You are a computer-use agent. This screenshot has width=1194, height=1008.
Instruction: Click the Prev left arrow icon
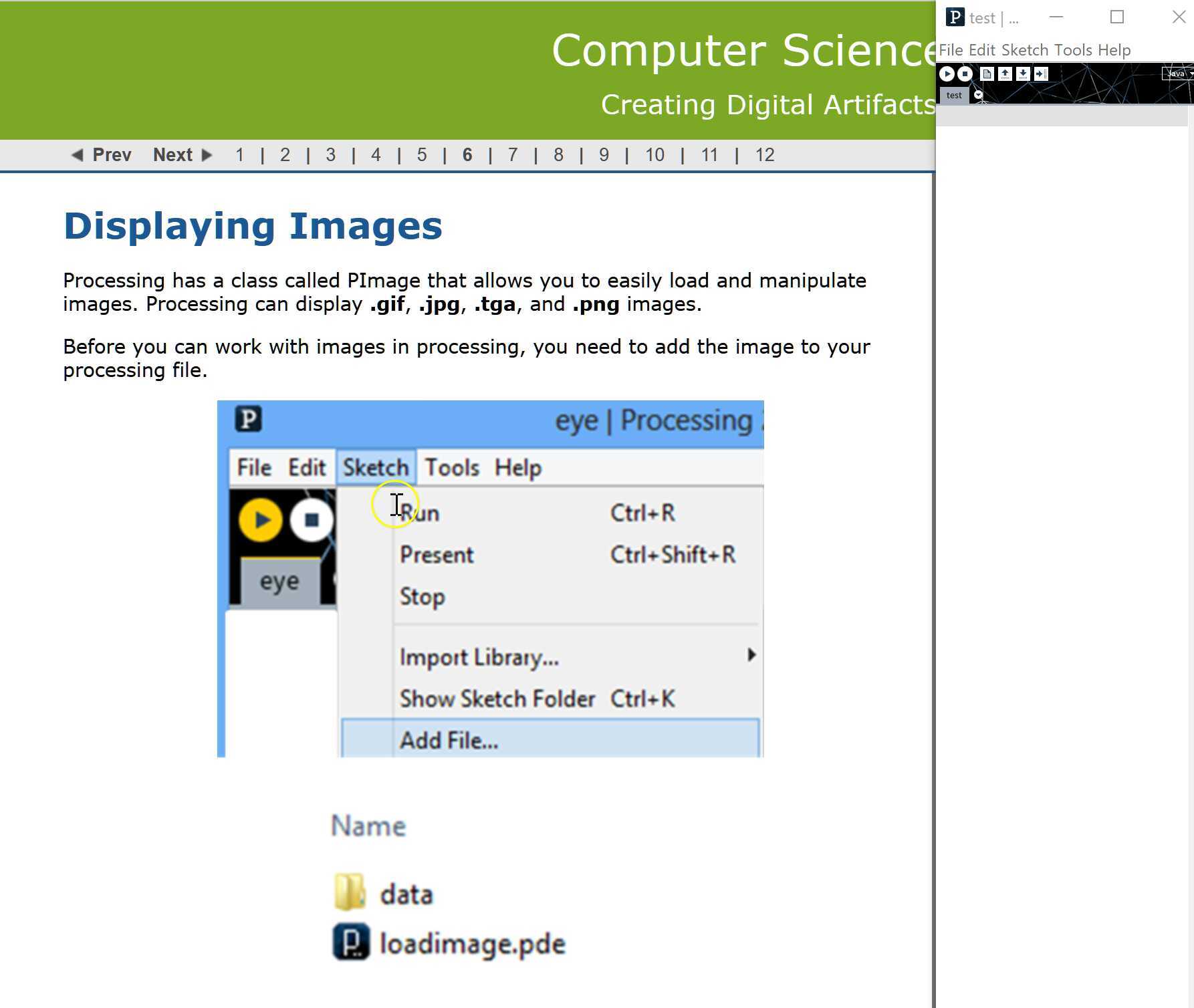pos(78,155)
